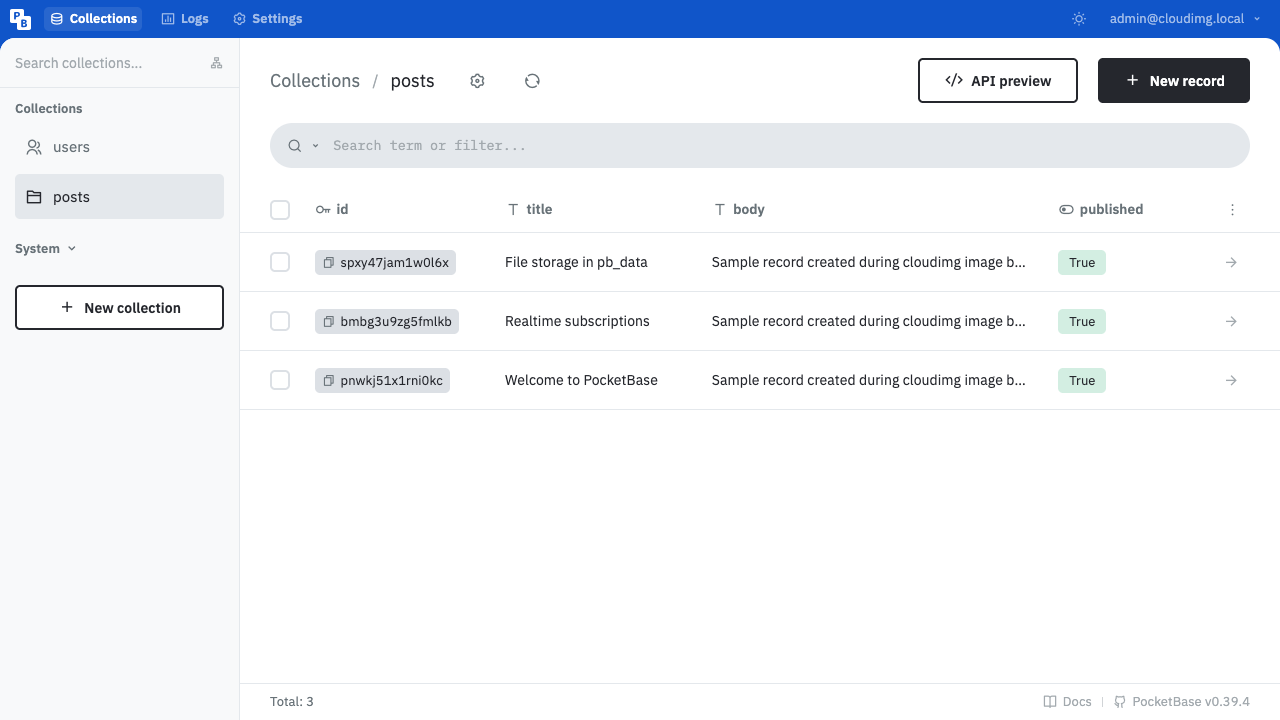Open the Logs tab
The height and width of the screenshot is (720, 1280).
coord(185,19)
